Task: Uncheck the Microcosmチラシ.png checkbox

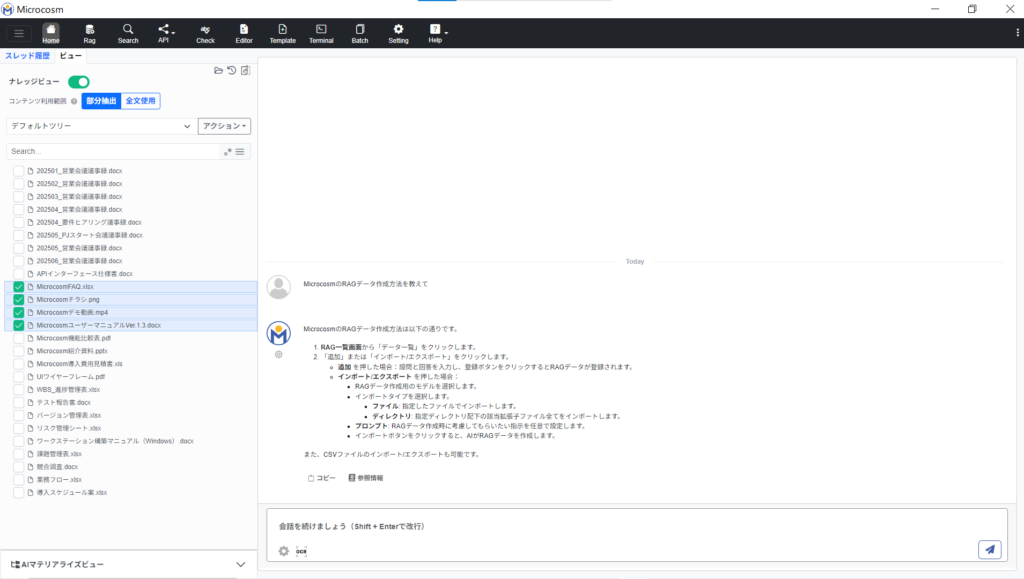Action: click(18, 300)
